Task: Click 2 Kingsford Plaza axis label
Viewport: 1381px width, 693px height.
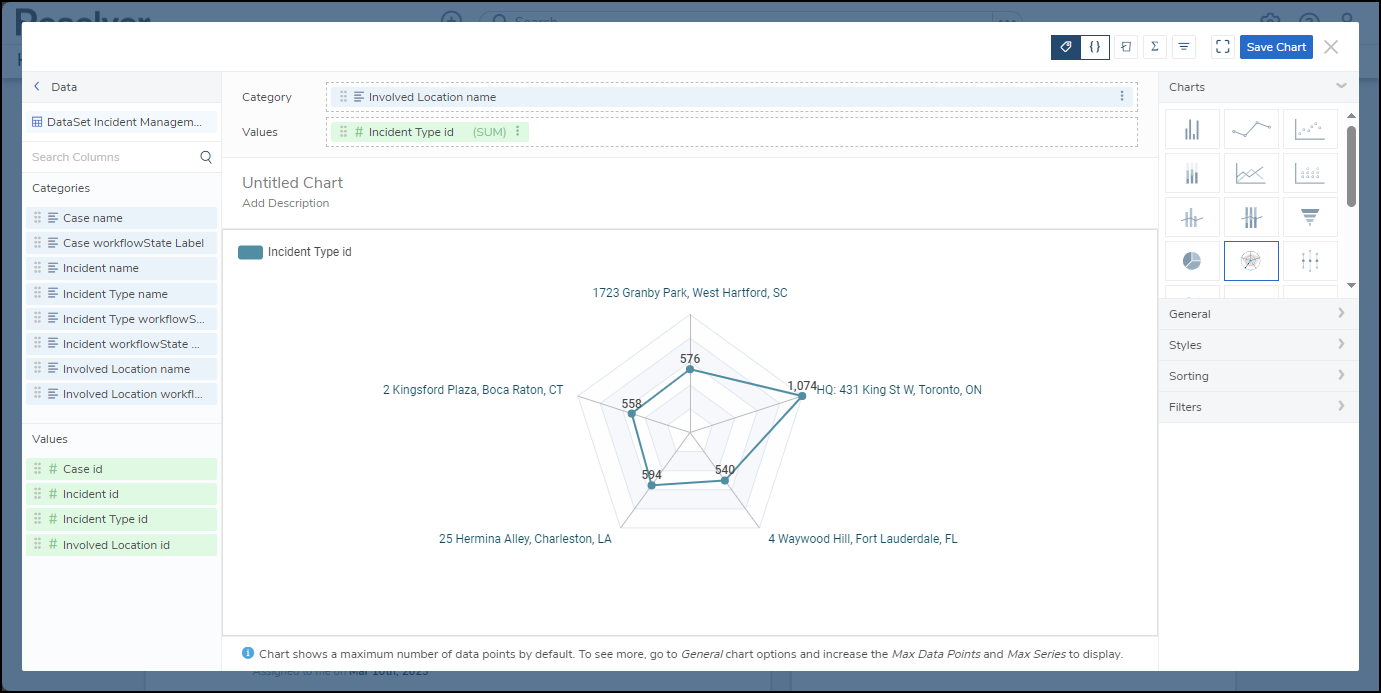Action: click(x=473, y=390)
